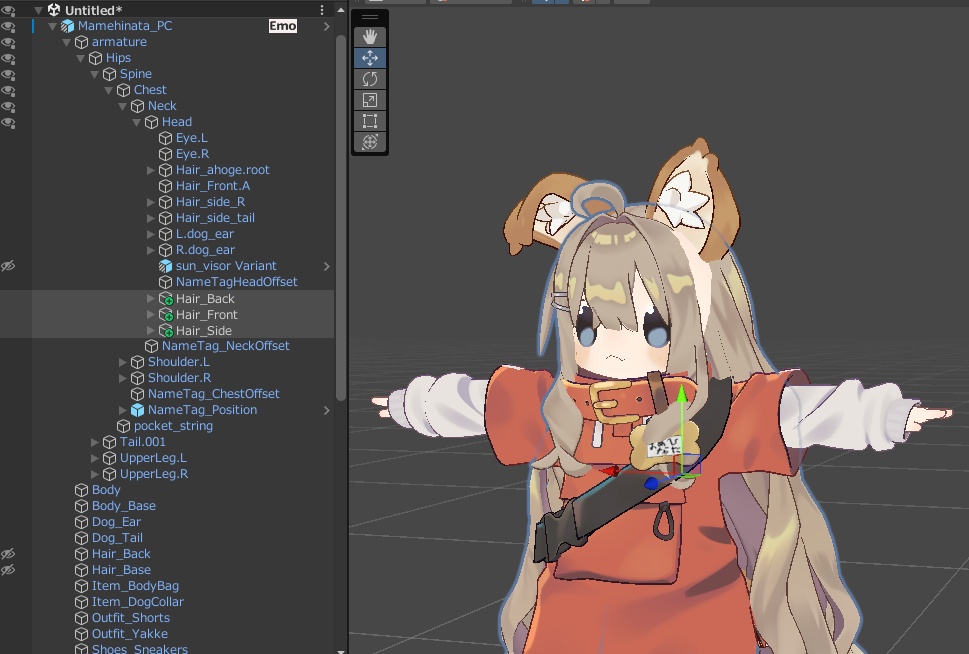Select the Rotate tool
Image resolution: width=969 pixels, height=654 pixels.
370,79
